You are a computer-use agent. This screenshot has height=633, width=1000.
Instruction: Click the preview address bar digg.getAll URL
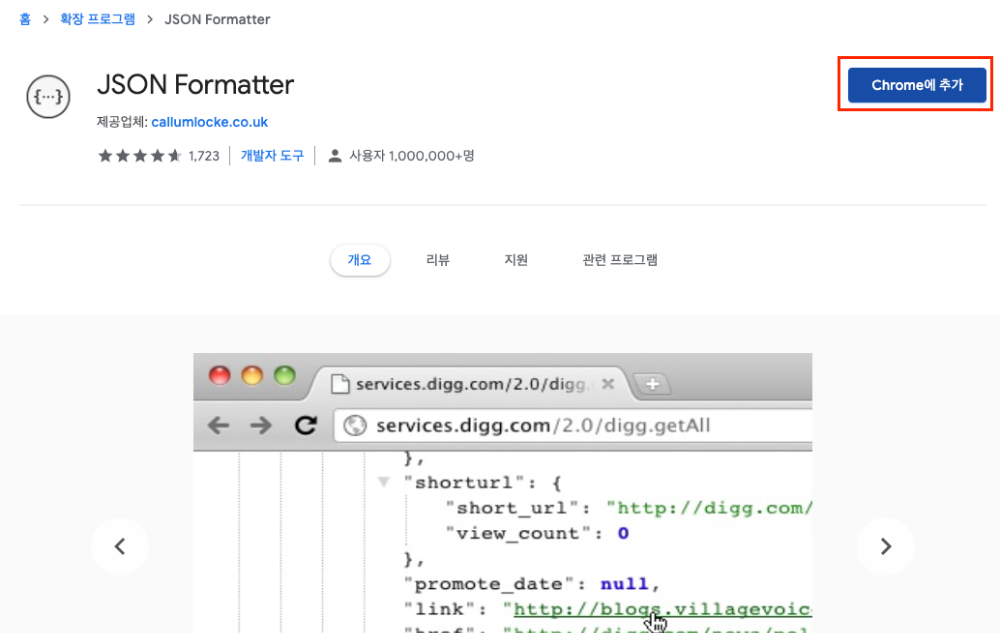click(x=543, y=425)
